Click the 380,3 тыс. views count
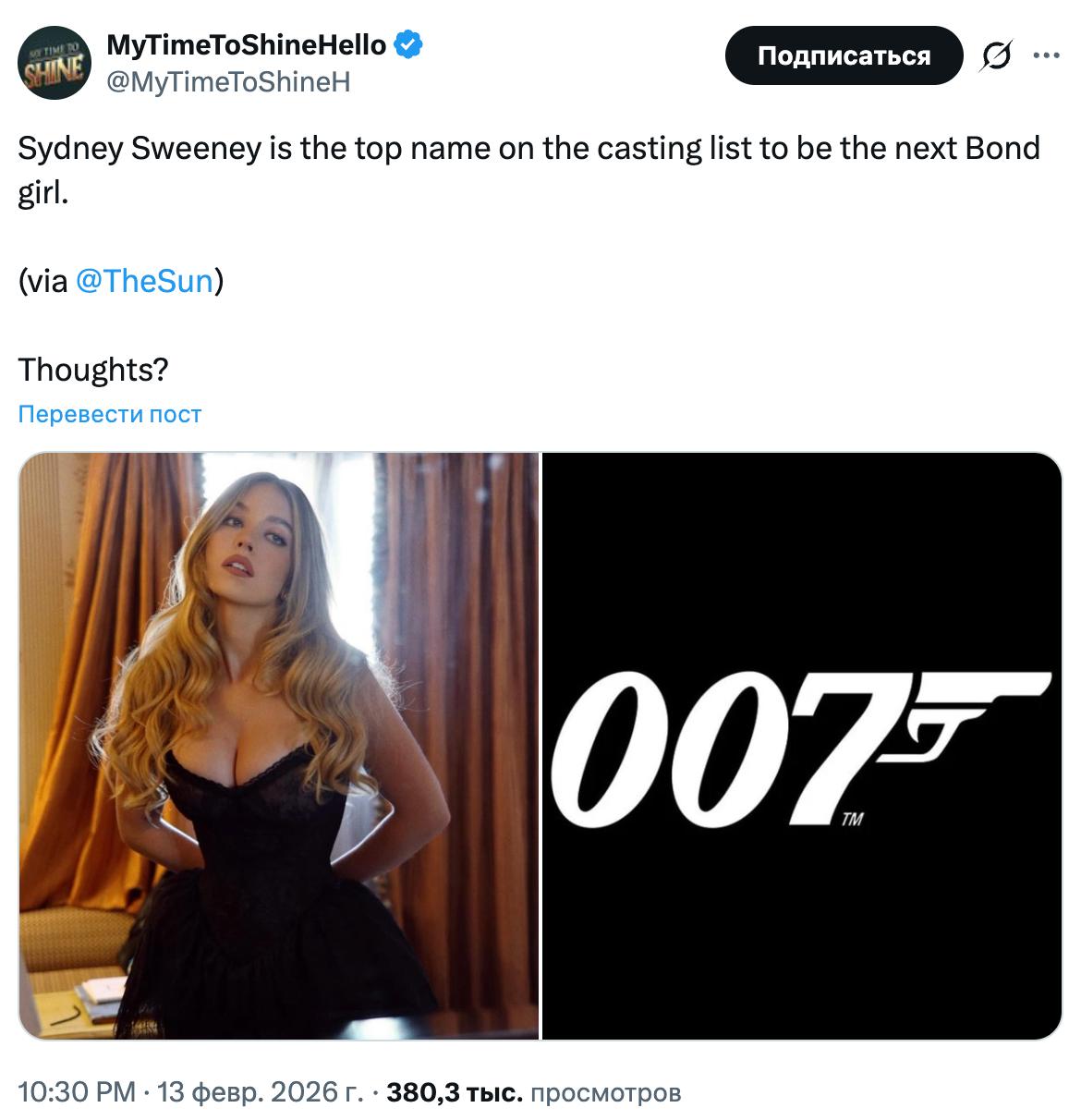The height and width of the screenshot is (1120, 1081). [455, 1092]
